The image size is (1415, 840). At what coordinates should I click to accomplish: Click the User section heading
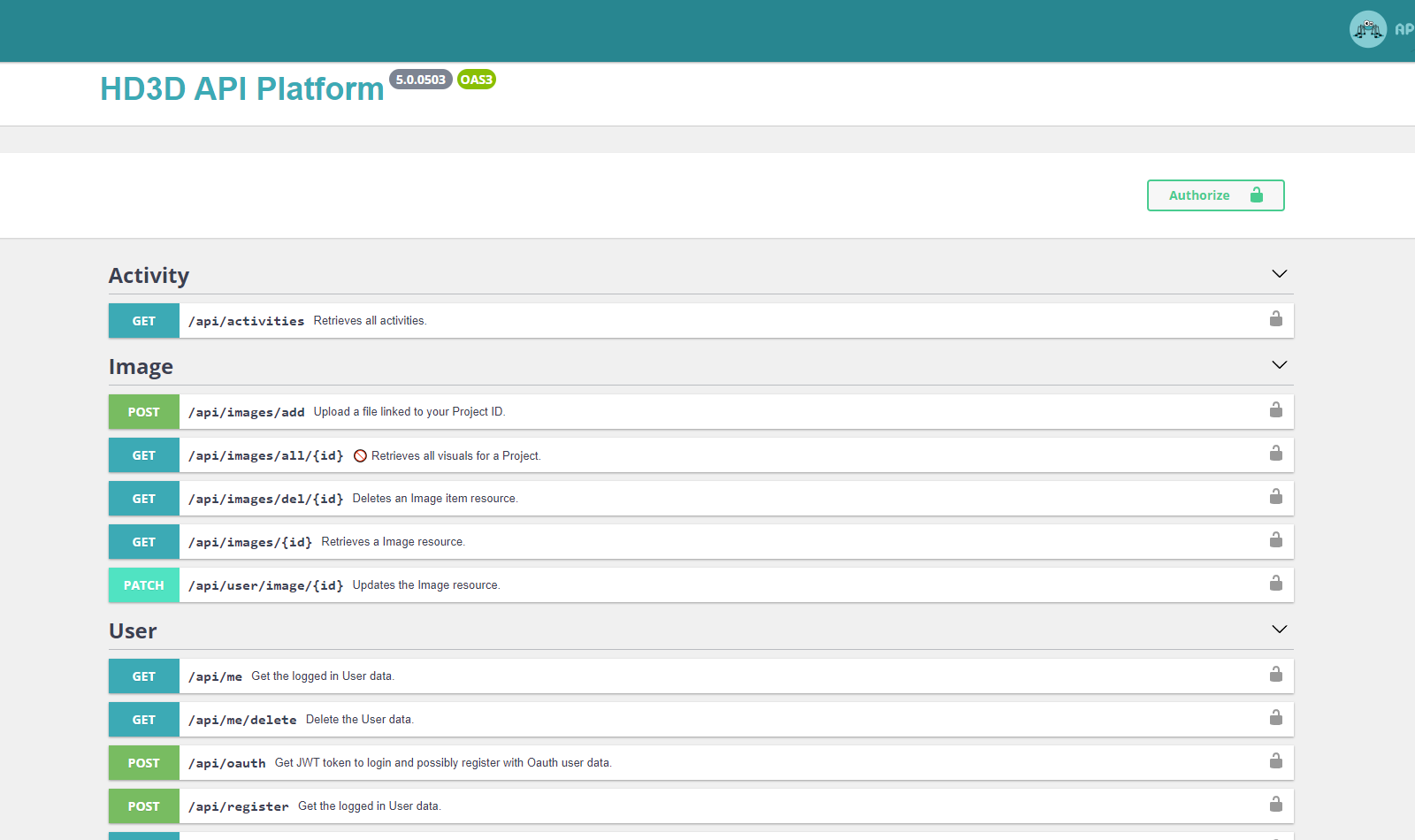tap(133, 631)
